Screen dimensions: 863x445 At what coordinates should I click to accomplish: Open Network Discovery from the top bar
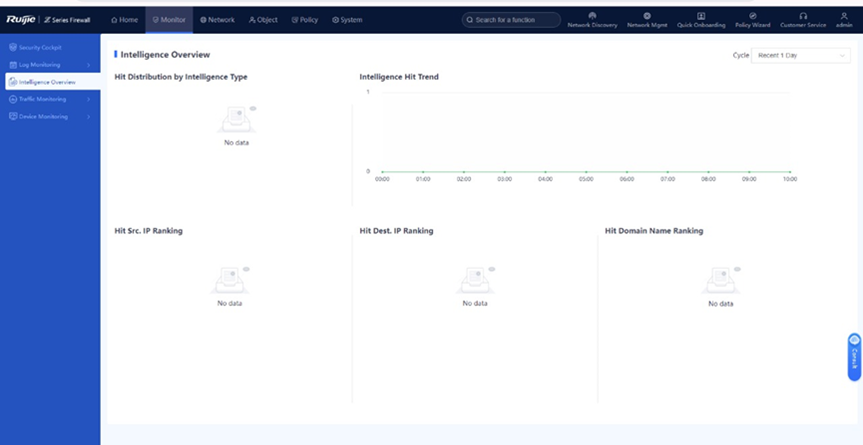pyautogui.click(x=592, y=20)
